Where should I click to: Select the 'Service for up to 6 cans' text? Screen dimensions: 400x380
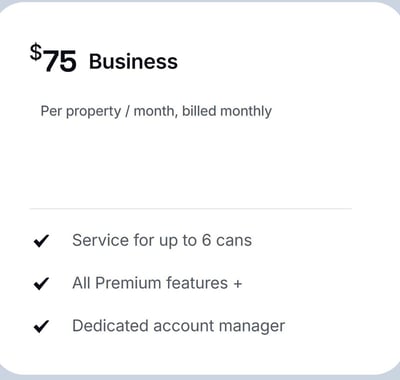tap(162, 240)
